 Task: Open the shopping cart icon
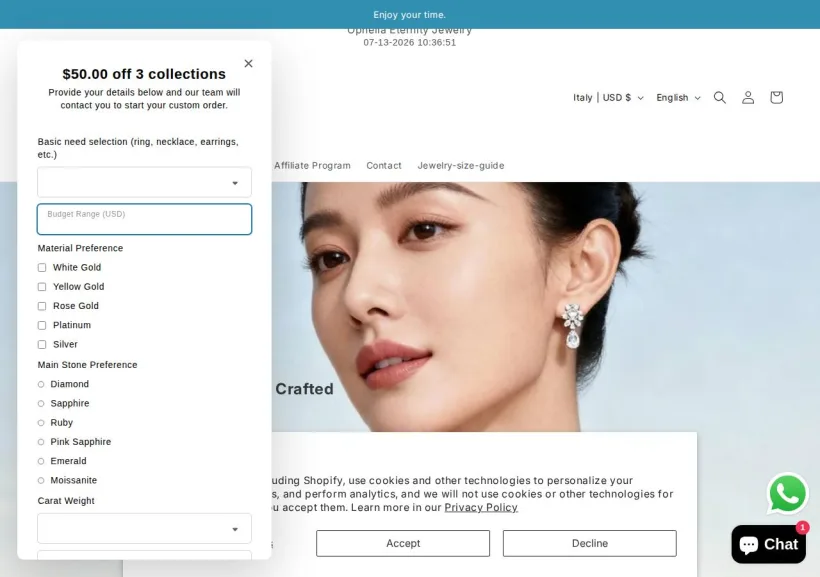tap(776, 97)
